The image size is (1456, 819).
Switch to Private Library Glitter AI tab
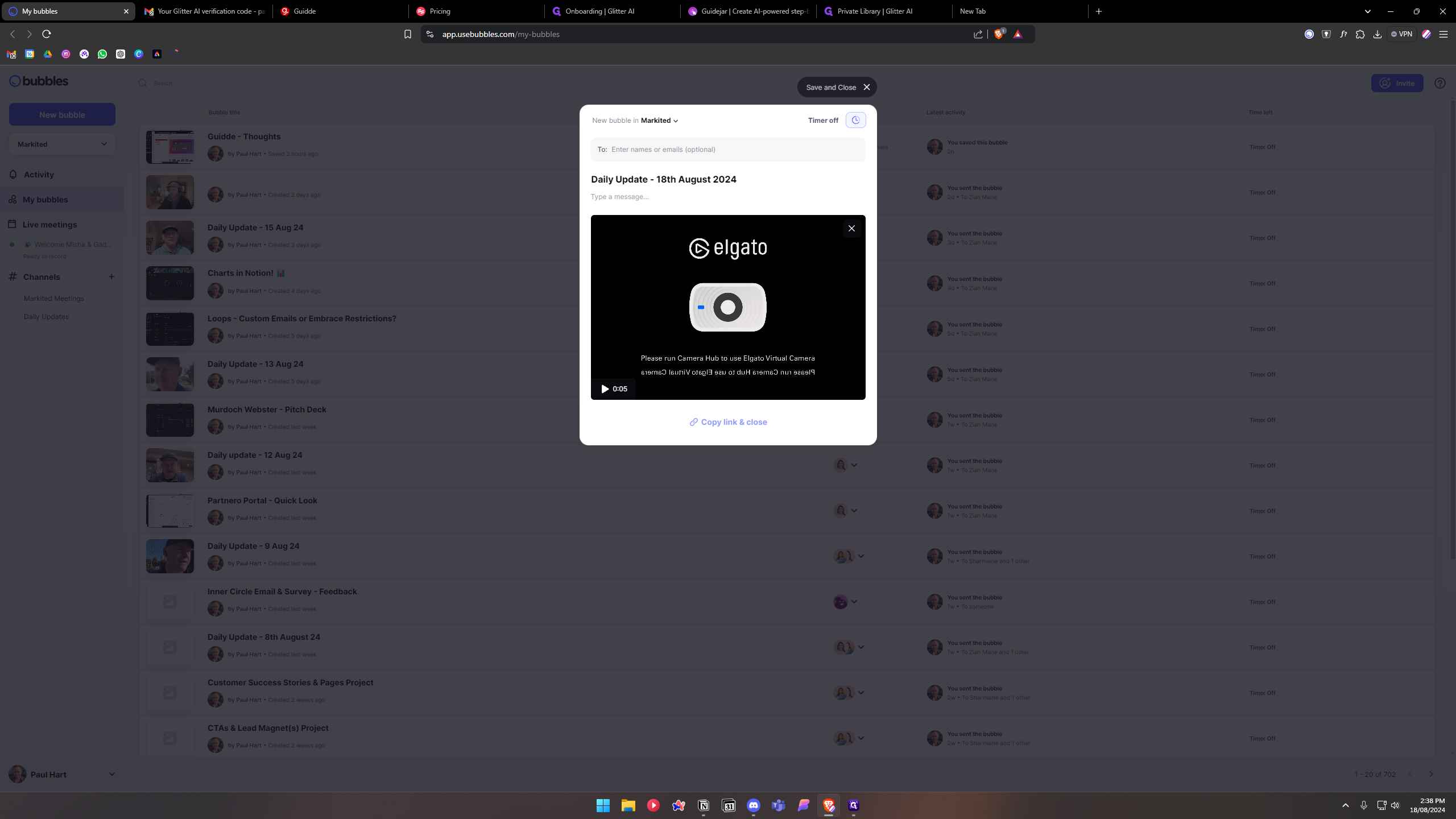(883, 11)
